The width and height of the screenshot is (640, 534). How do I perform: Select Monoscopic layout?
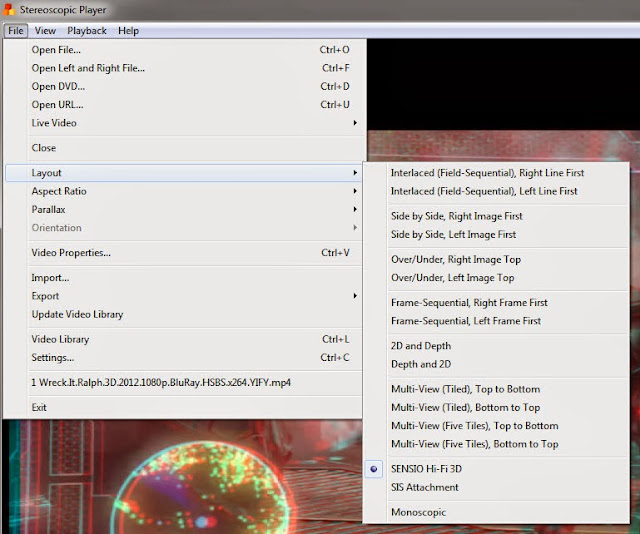coord(496,512)
